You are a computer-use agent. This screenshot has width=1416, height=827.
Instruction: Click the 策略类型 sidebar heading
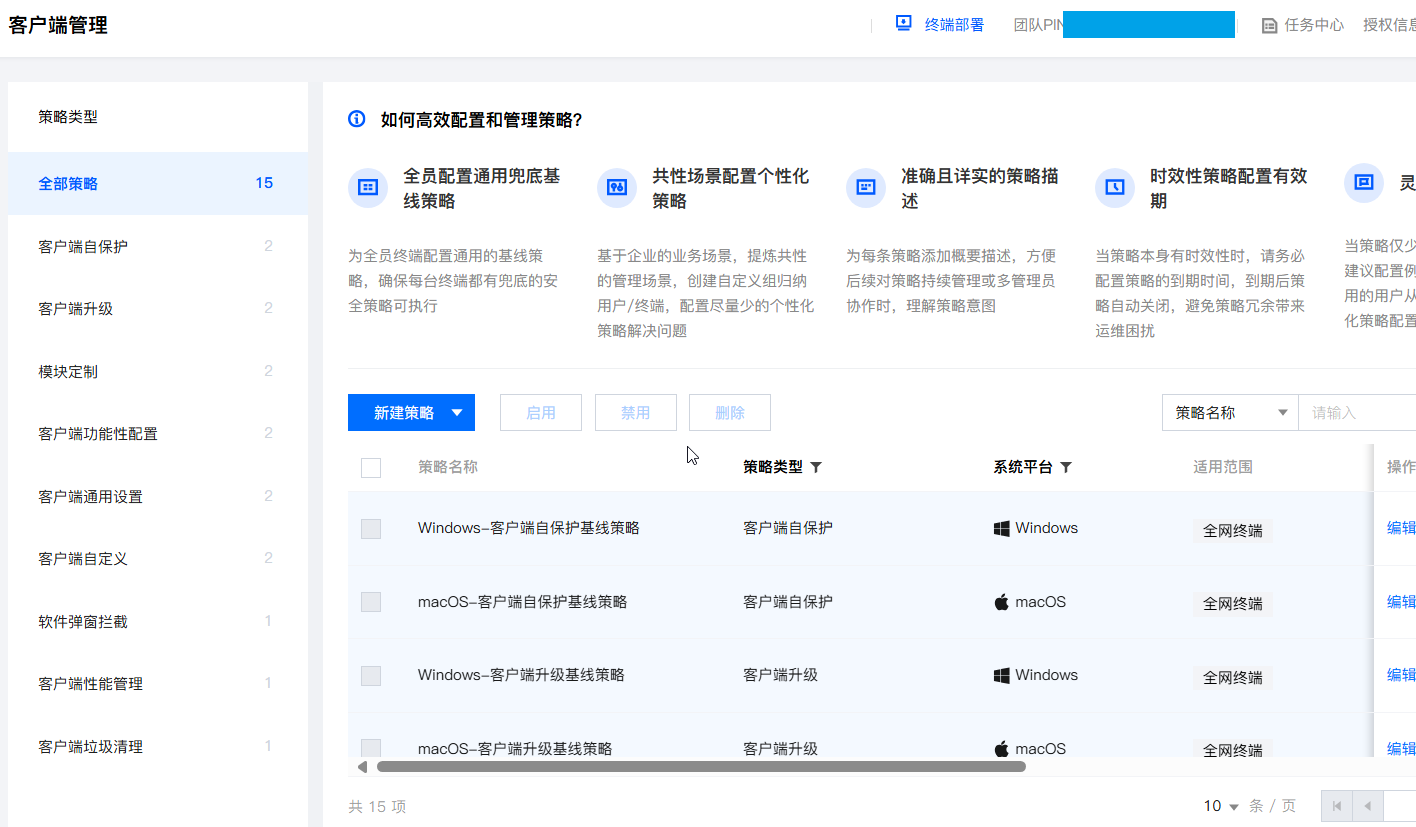[68, 117]
